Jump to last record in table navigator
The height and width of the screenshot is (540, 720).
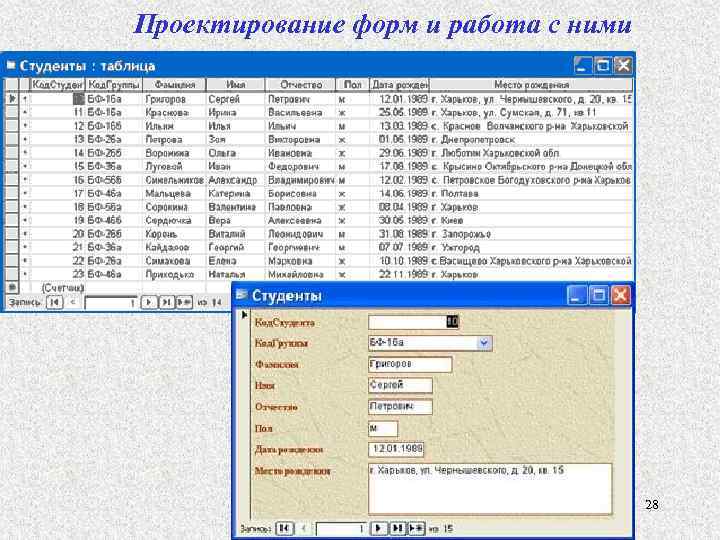pyautogui.click(x=166, y=302)
